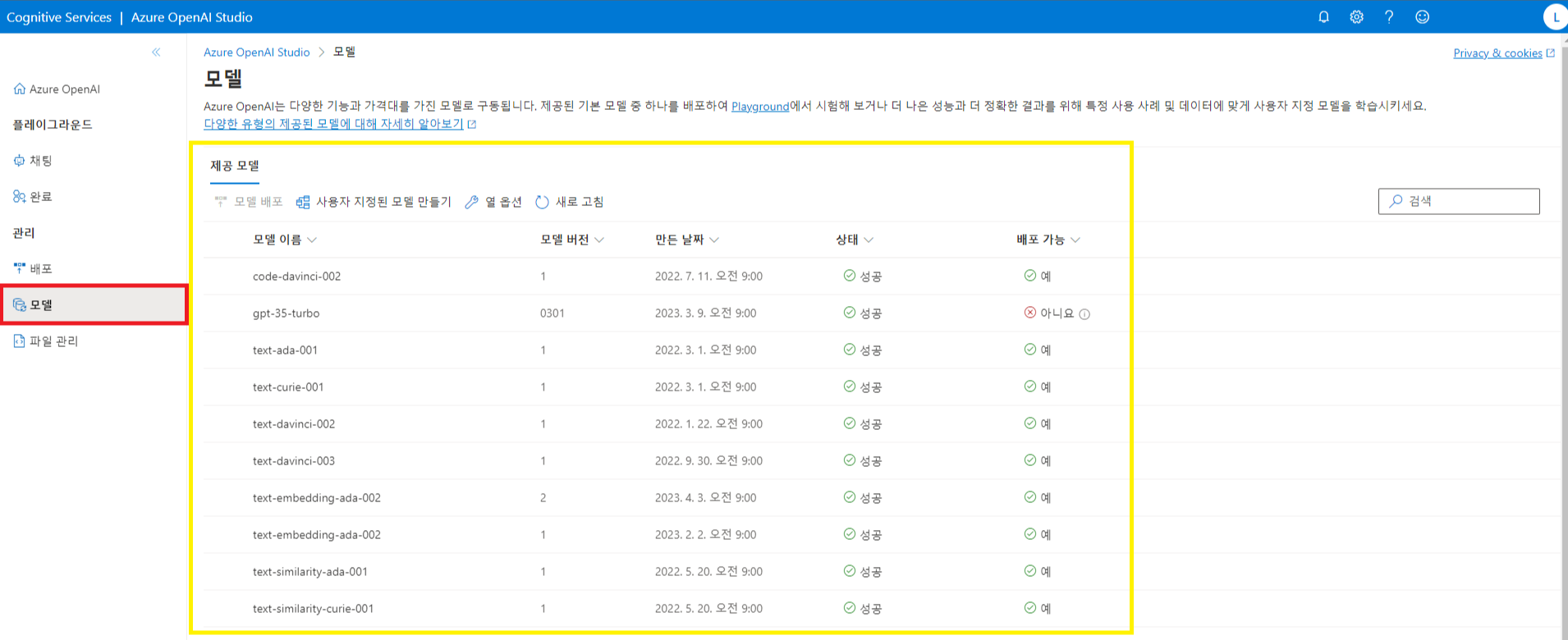Open the user account avatar L

[1555, 16]
